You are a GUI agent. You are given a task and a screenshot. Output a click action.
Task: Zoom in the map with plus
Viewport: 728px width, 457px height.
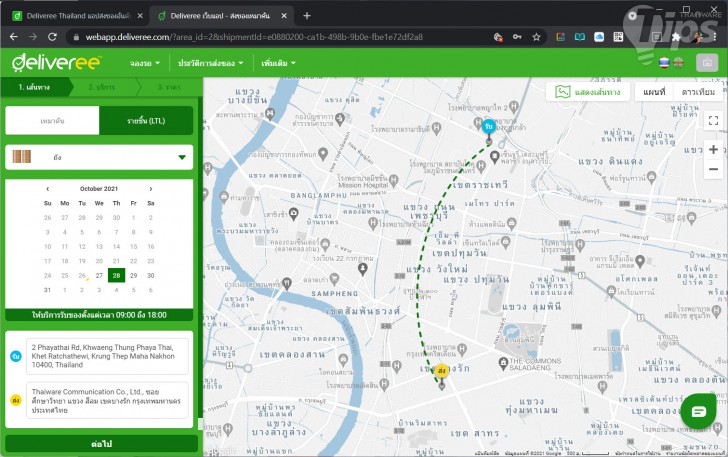click(714, 150)
